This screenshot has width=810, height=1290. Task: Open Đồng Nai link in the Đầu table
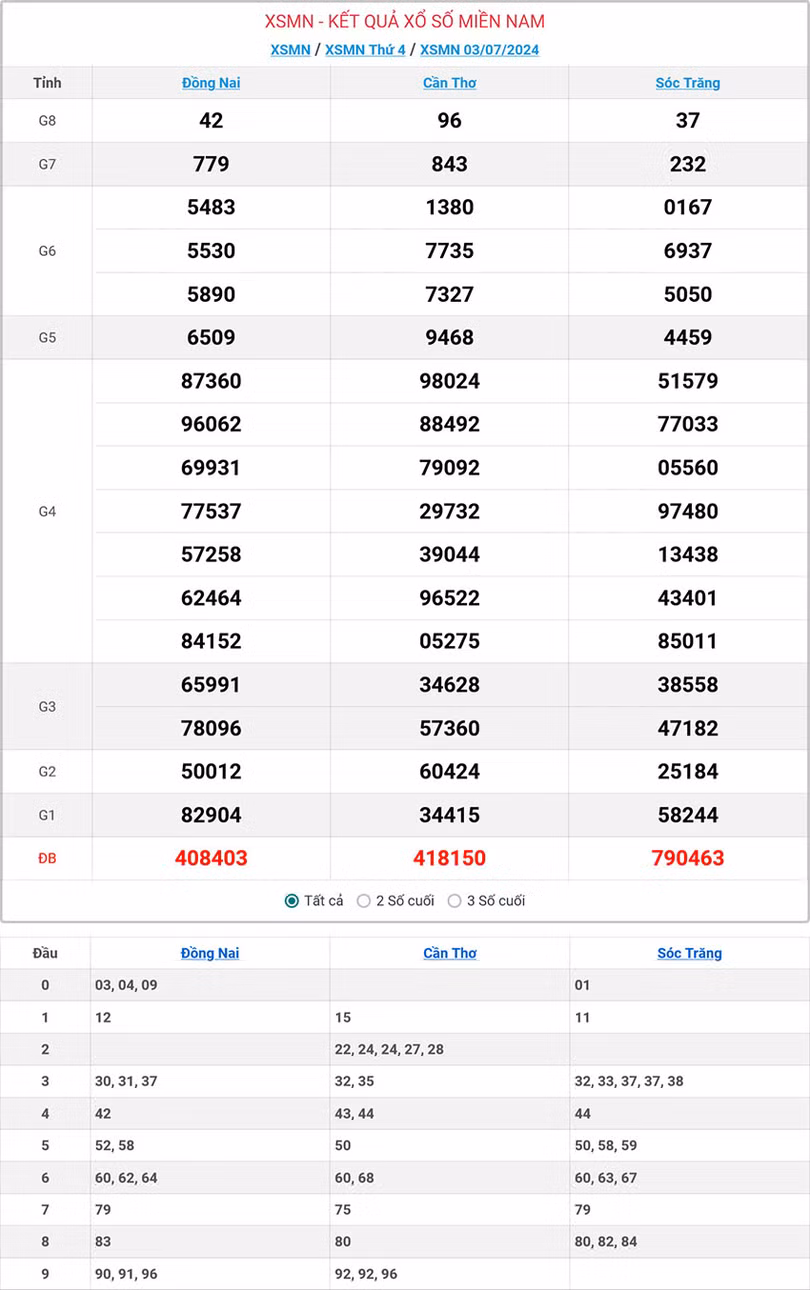(x=210, y=953)
